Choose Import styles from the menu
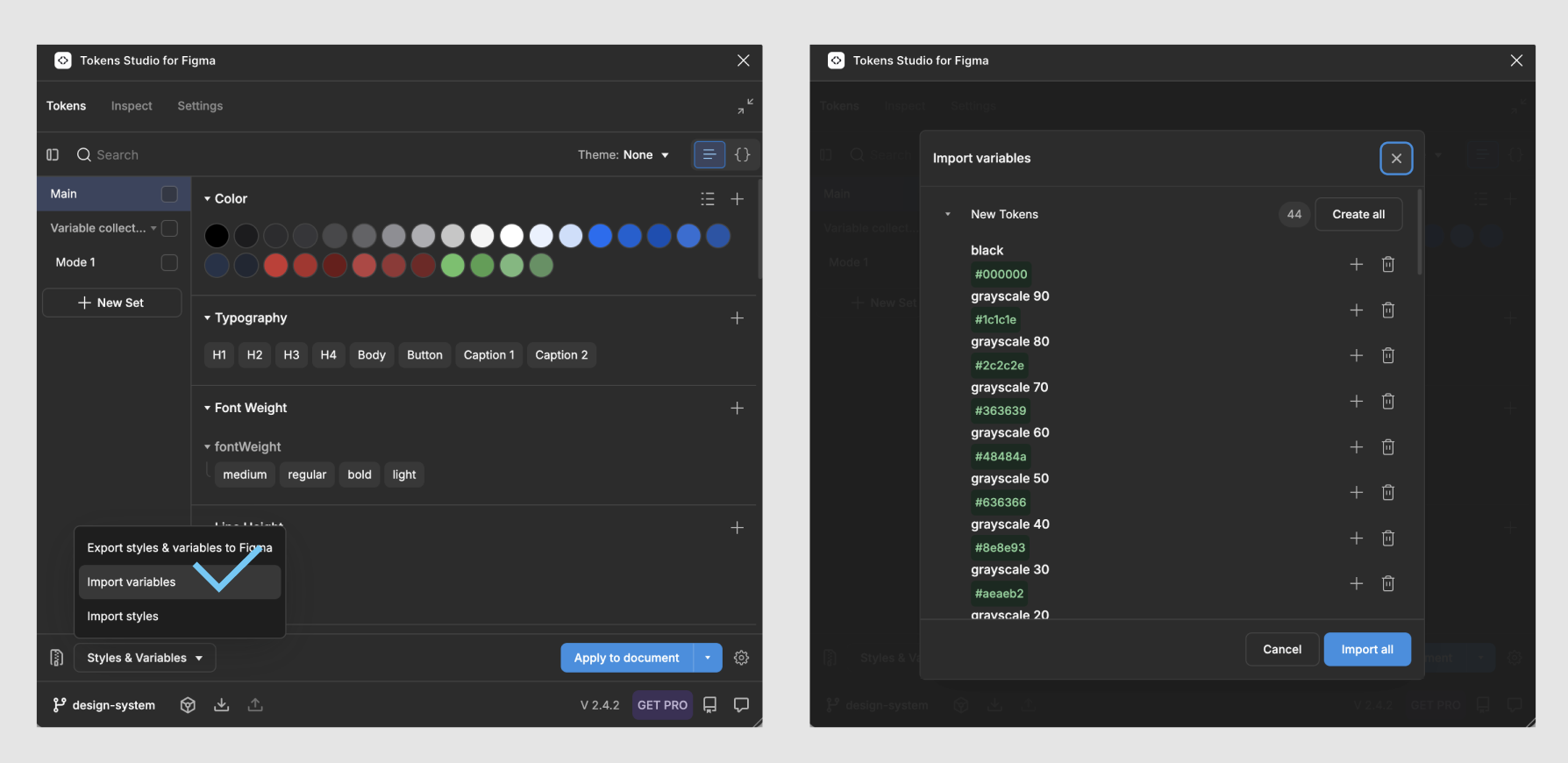This screenshot has height=763, width=1568. pos(180,617)
